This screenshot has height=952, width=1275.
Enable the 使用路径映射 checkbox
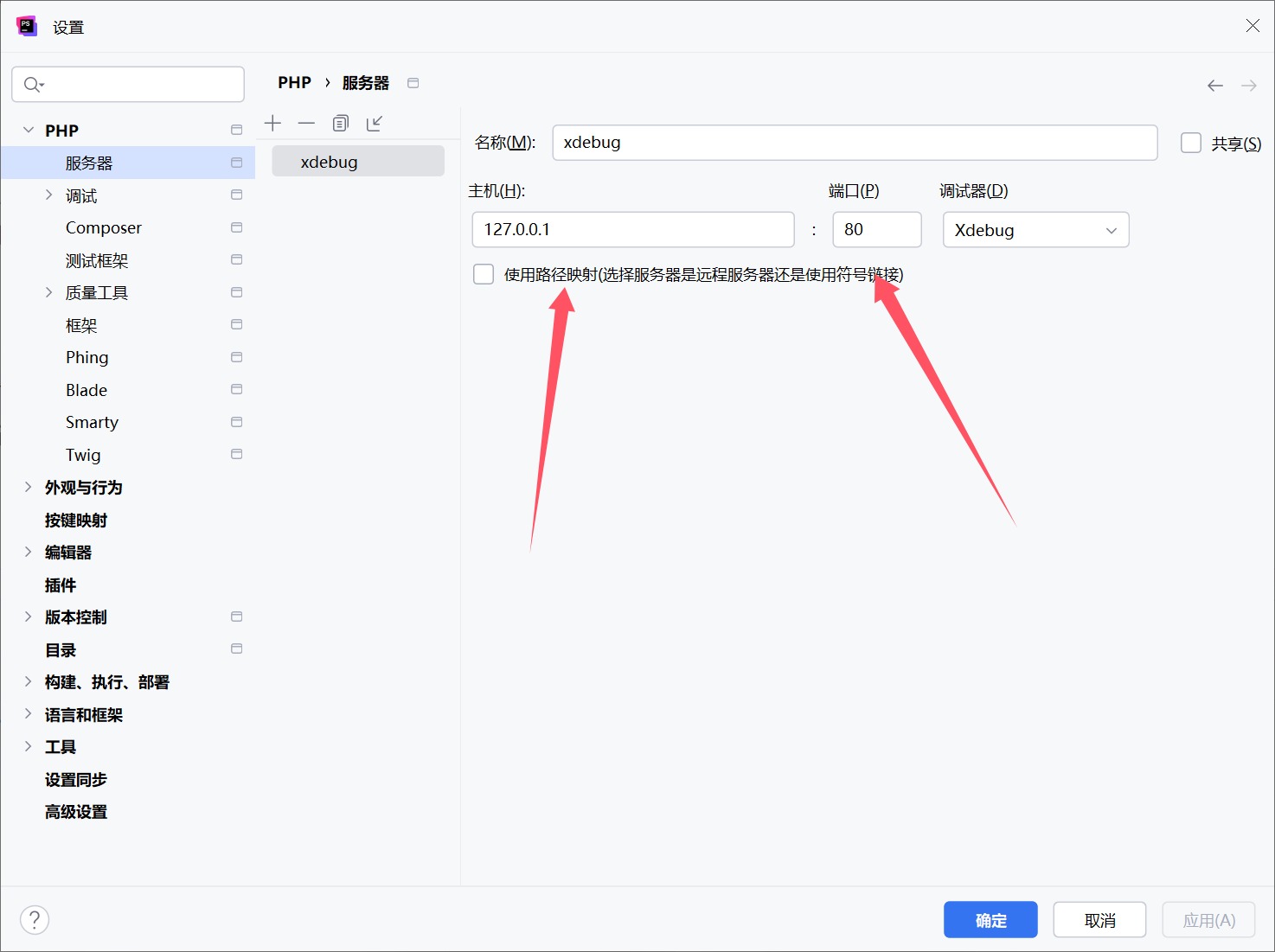click(x=484, y=274)
